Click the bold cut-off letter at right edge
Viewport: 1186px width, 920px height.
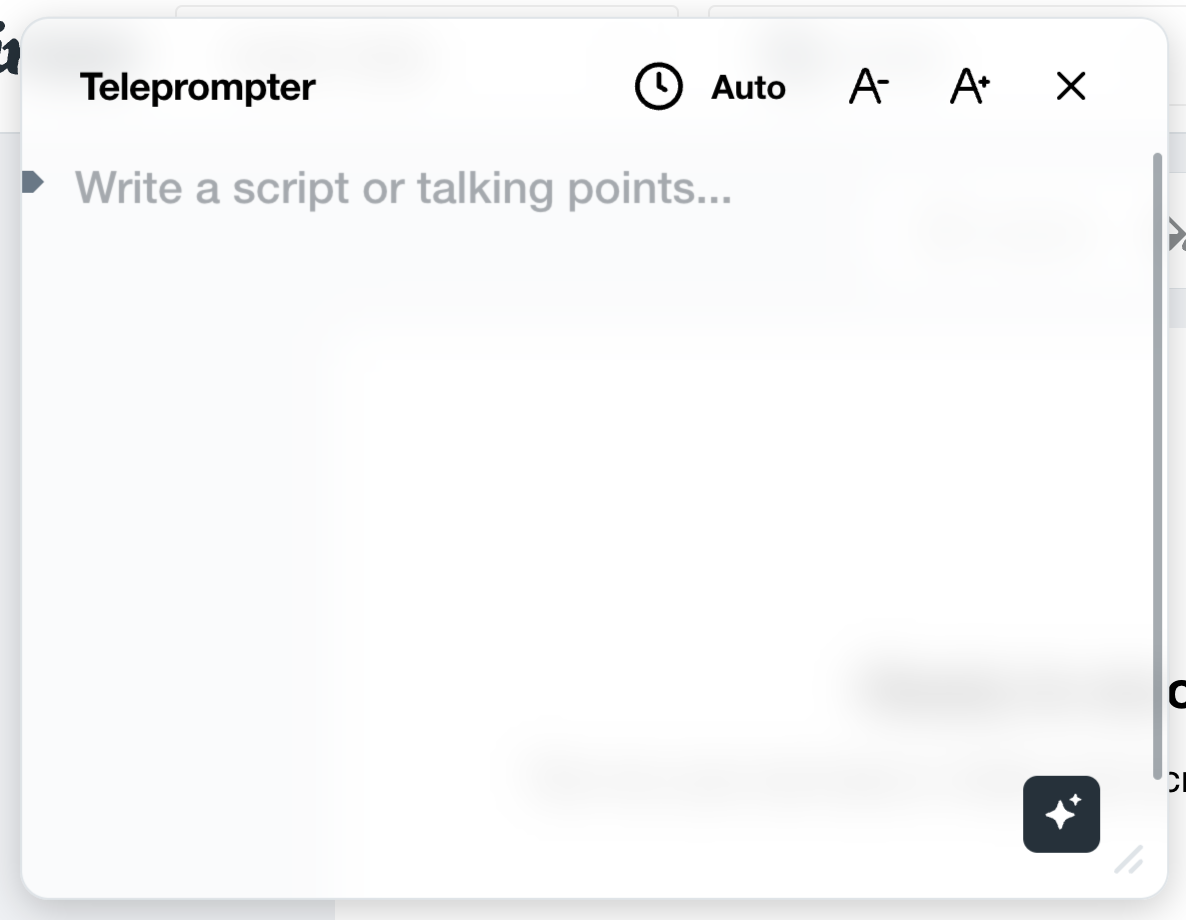(1177, 693)
